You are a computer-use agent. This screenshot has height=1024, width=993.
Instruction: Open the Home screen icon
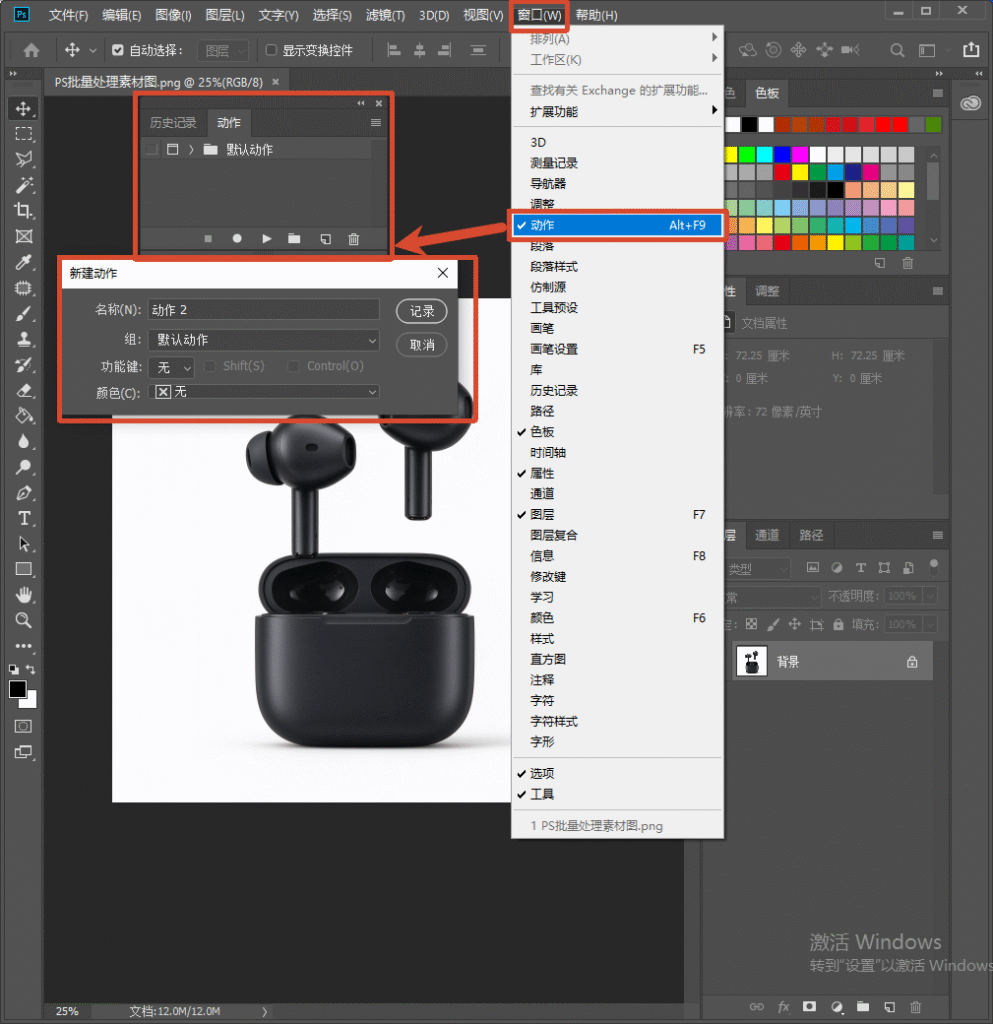point(31,50)
